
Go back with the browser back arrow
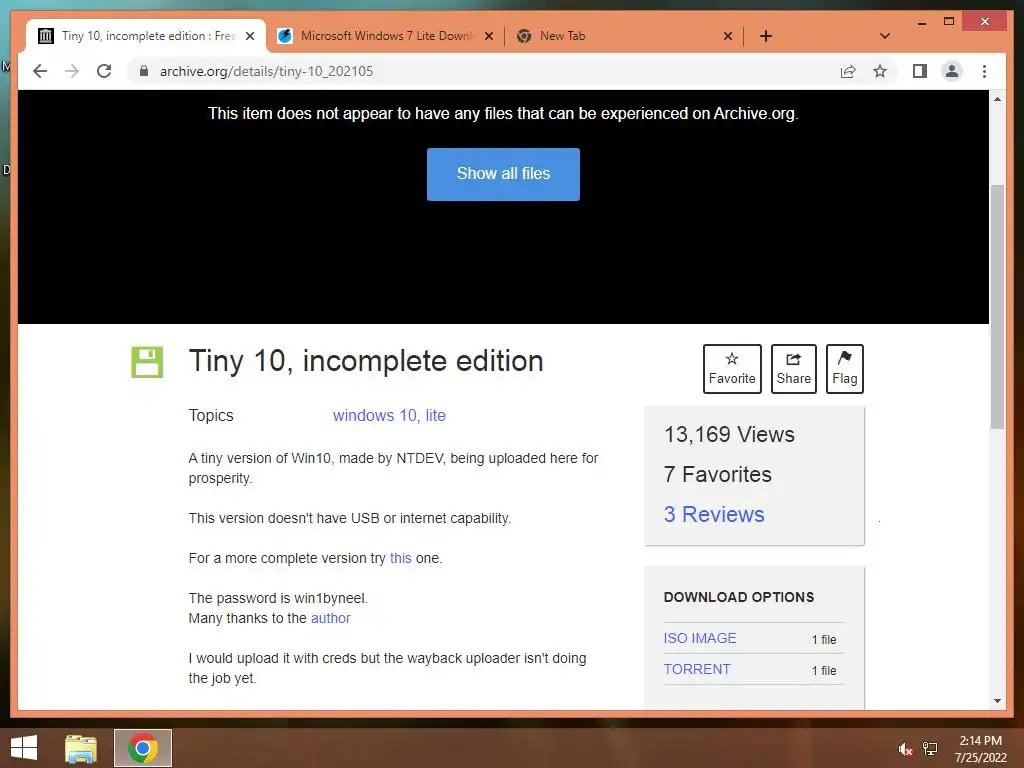(x=40, y=71)
